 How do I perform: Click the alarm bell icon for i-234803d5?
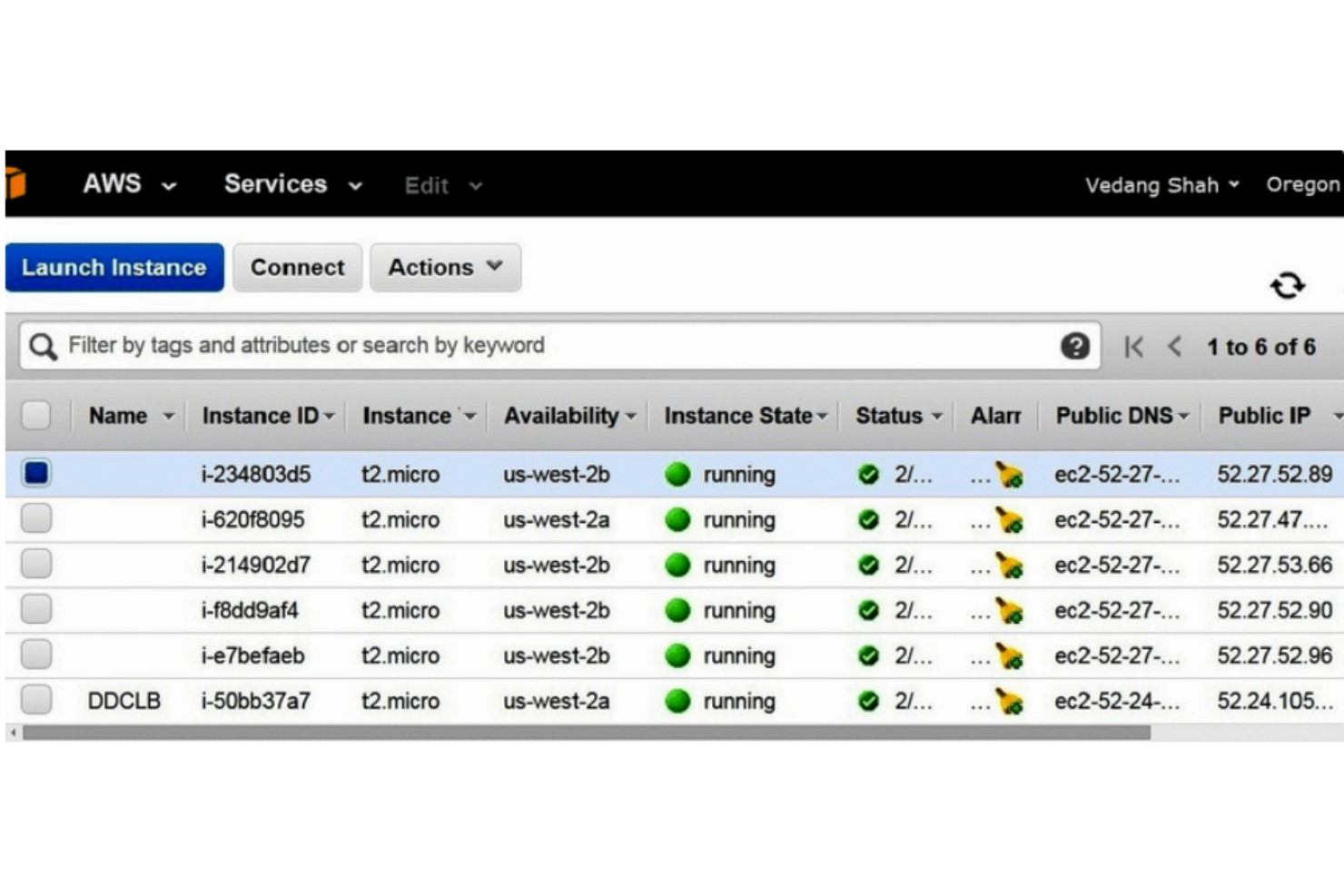click(1011, 473)
